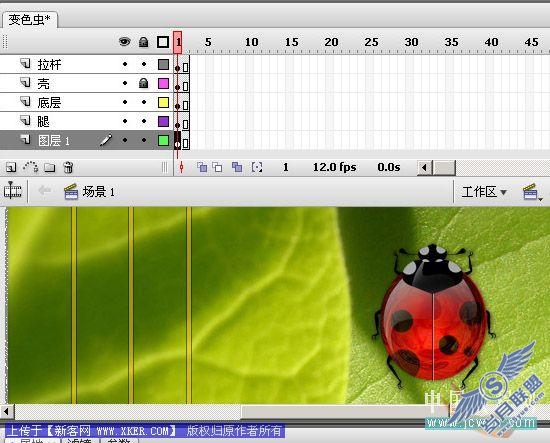Click the ladybug on the stage
550x443 pixels.
[434, 316]
